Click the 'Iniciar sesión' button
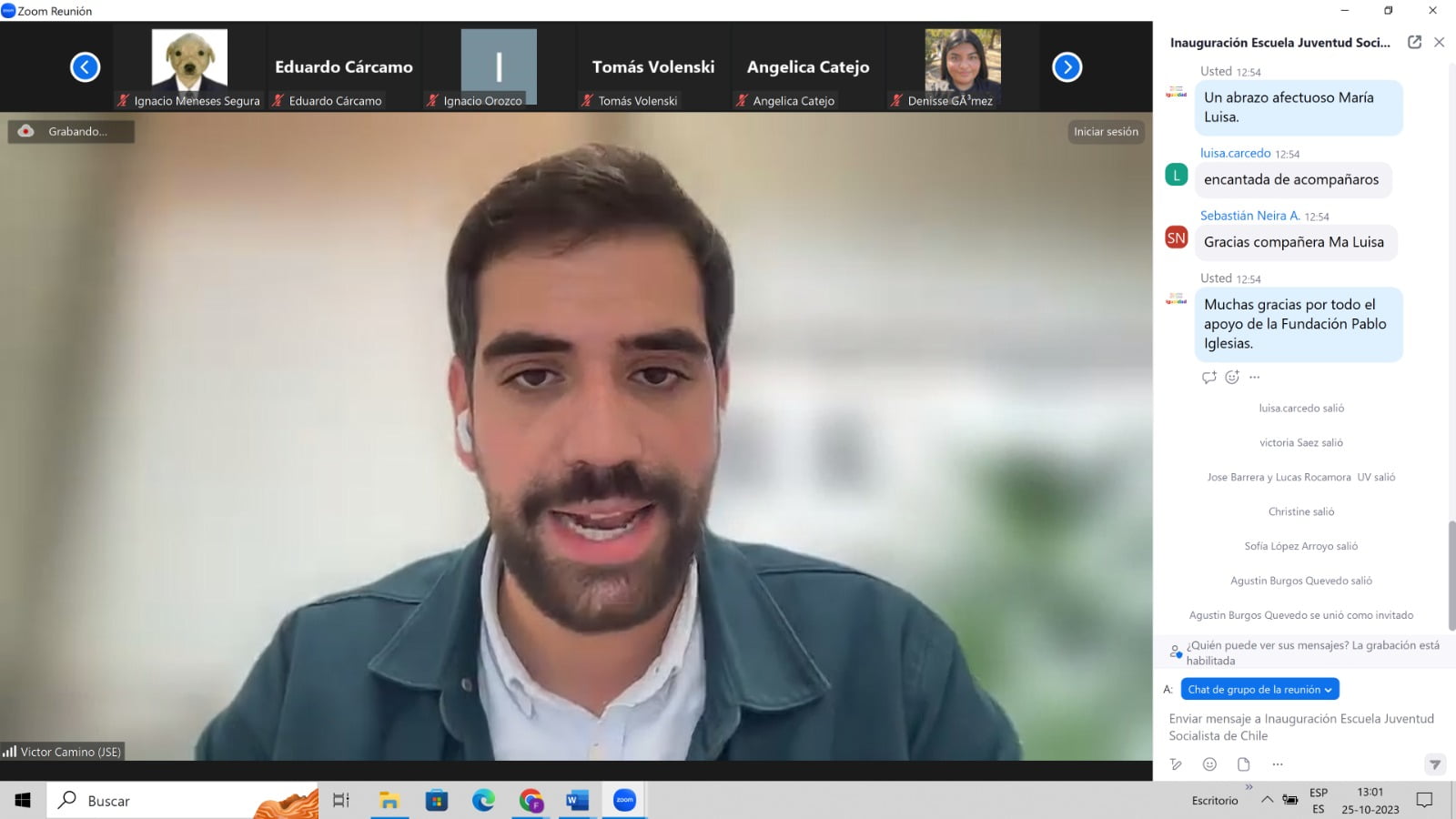The image size is (1456, 819). [1106, 132]
